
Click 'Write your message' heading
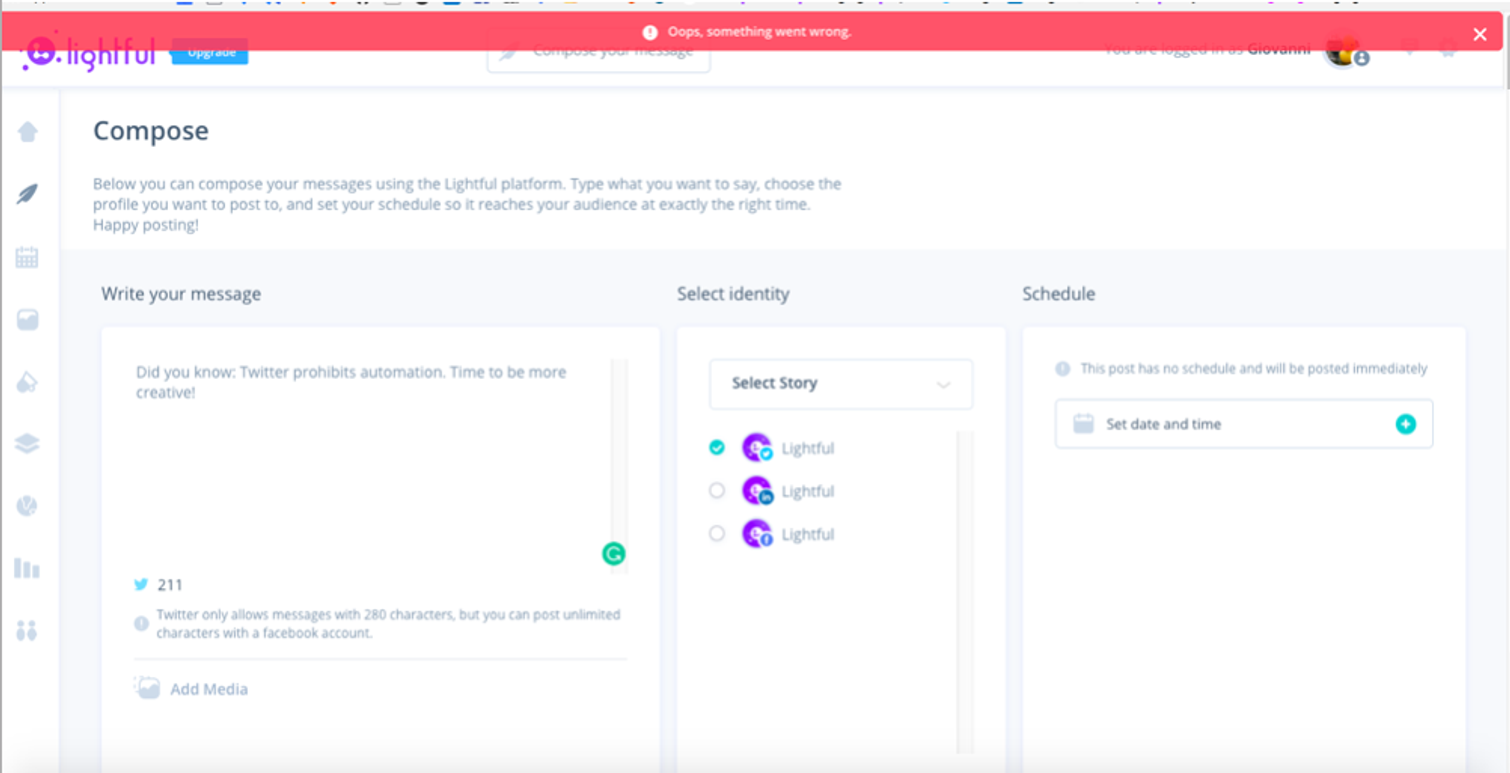click(x=181, y=294)
